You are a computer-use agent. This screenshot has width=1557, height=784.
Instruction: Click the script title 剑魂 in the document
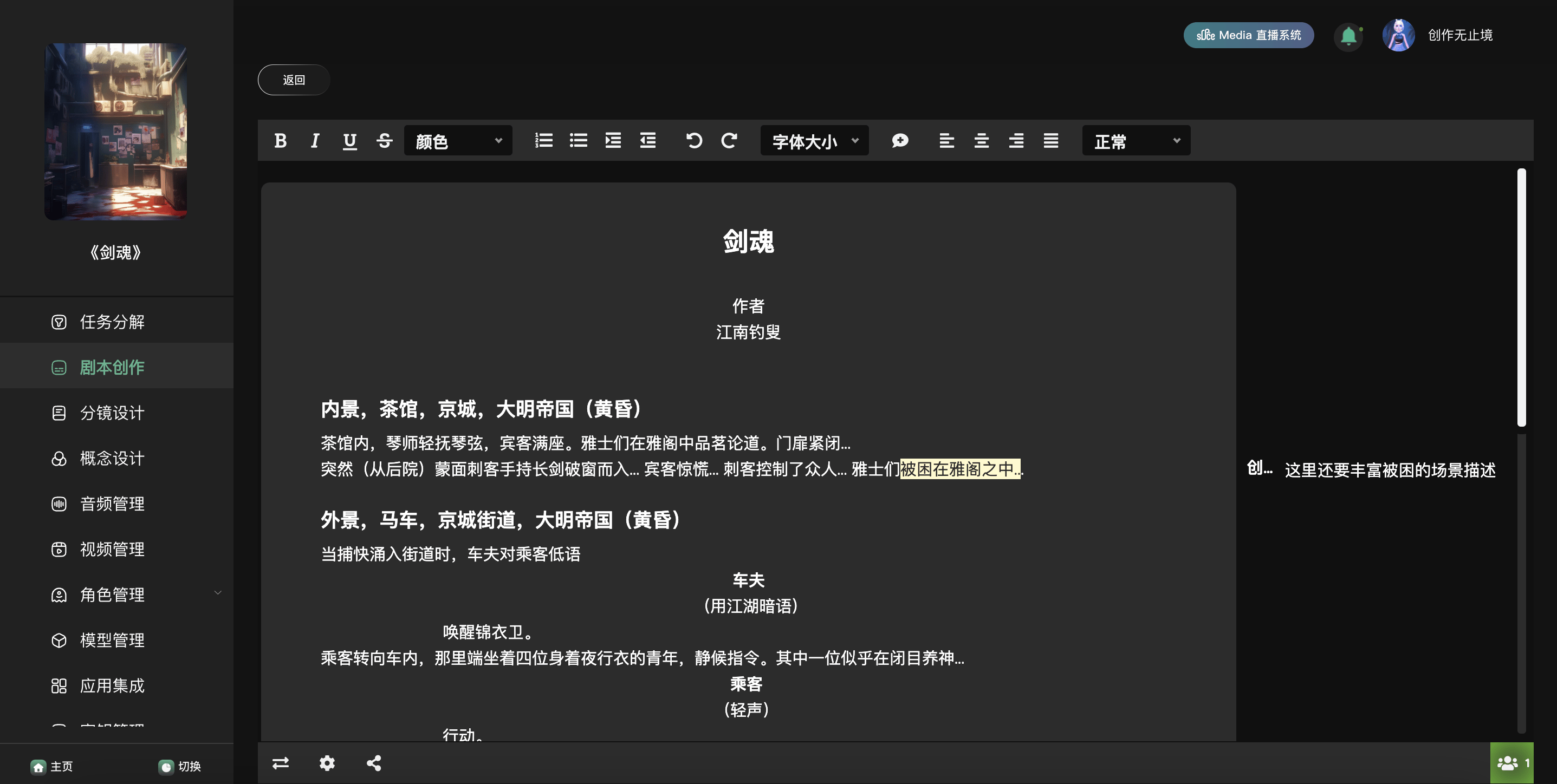748,241
